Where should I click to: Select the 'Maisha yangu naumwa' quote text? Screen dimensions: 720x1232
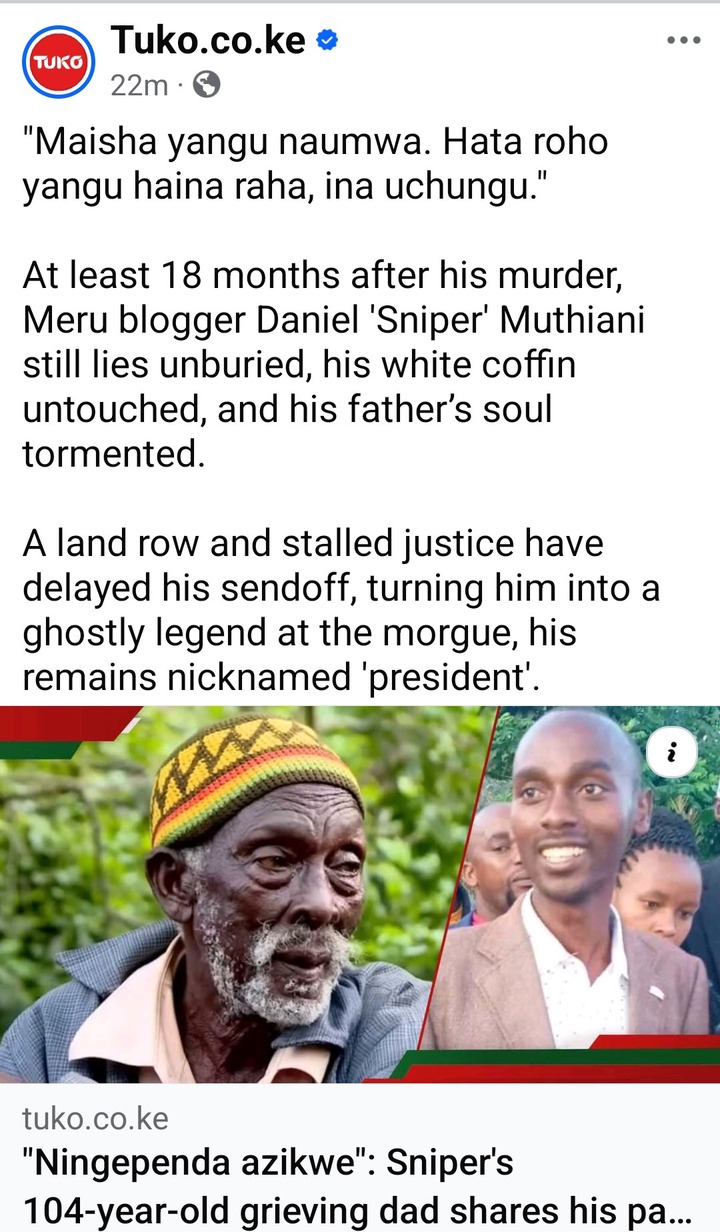[x=315, y=162]
